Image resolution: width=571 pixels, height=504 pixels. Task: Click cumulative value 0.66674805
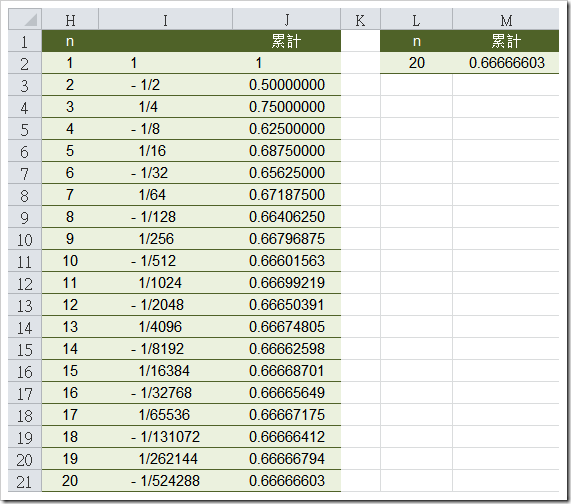click(287, 327)
